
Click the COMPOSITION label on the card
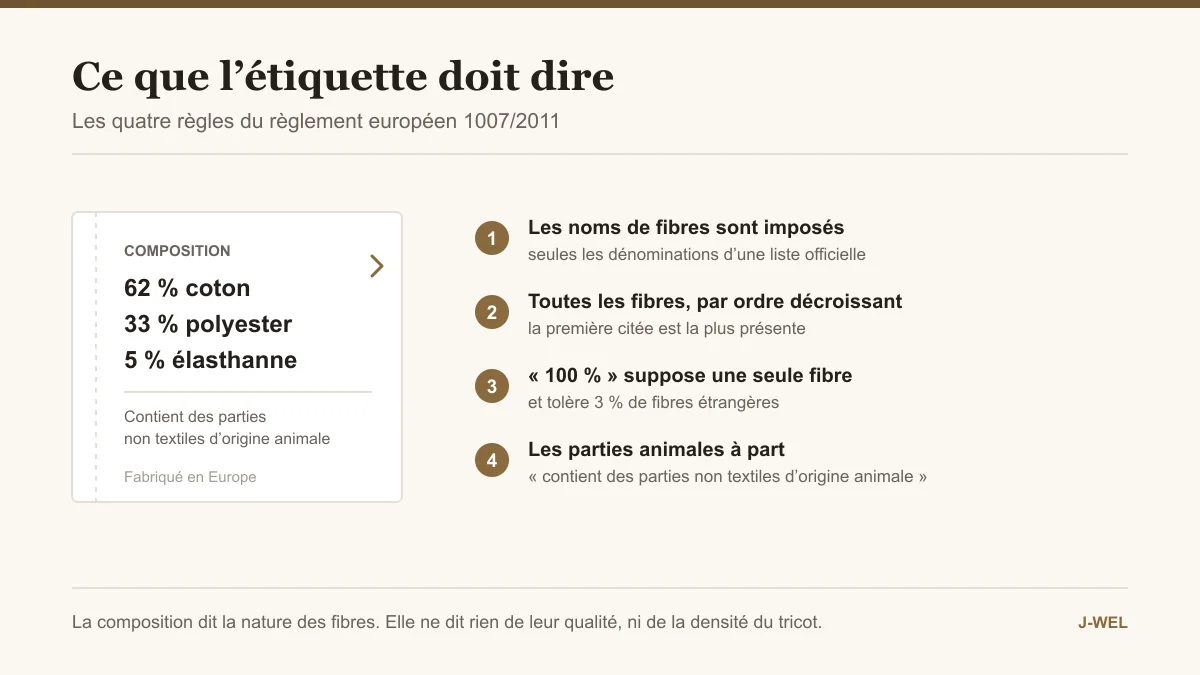pos(177,251)
